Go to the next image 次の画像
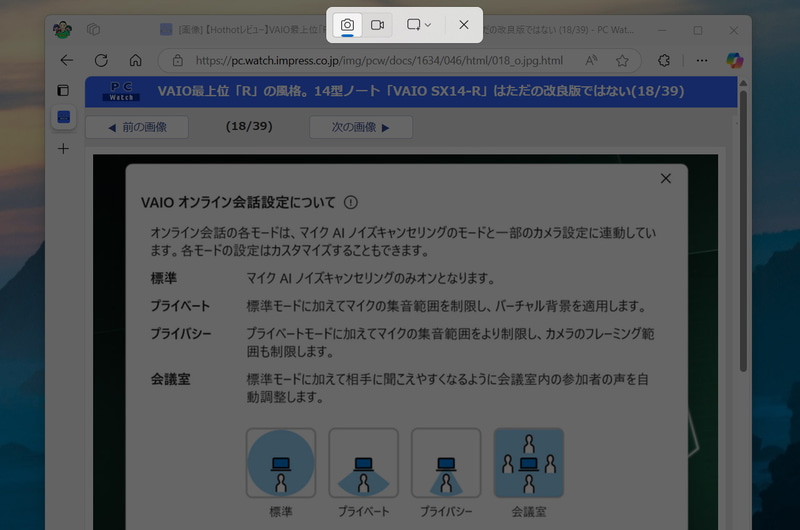Screen dimensions: 800x530 coord(361,127)
